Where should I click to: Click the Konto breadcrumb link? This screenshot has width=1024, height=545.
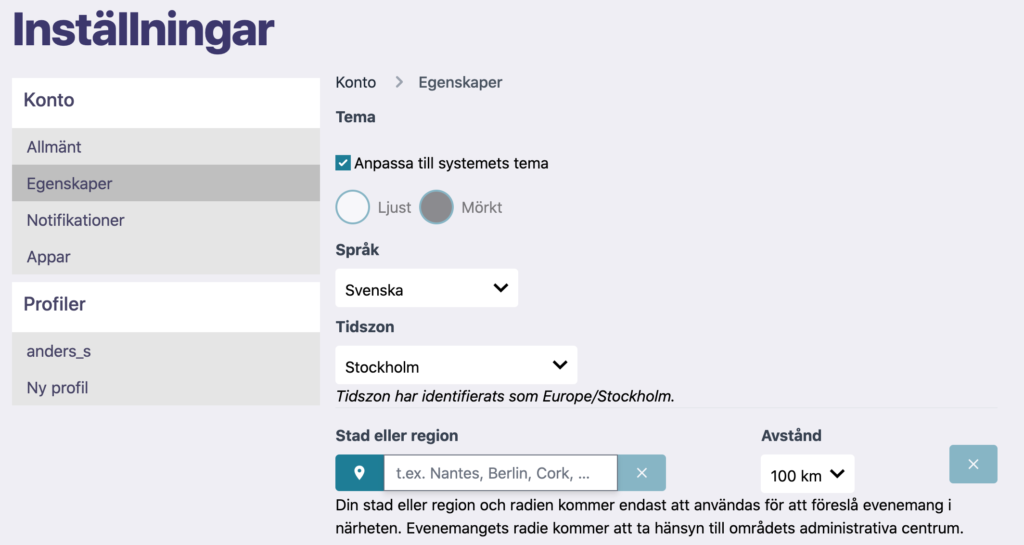pyautogui.click(x=356, y=82)
